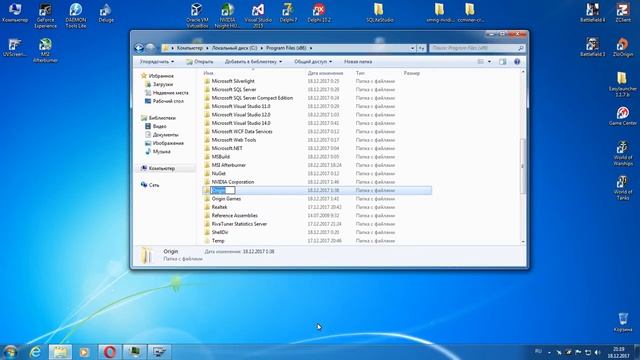The width and height of the screenshot is (640, 360).
Task: Expand address bar history dropdown
Action: click(412, 48)
